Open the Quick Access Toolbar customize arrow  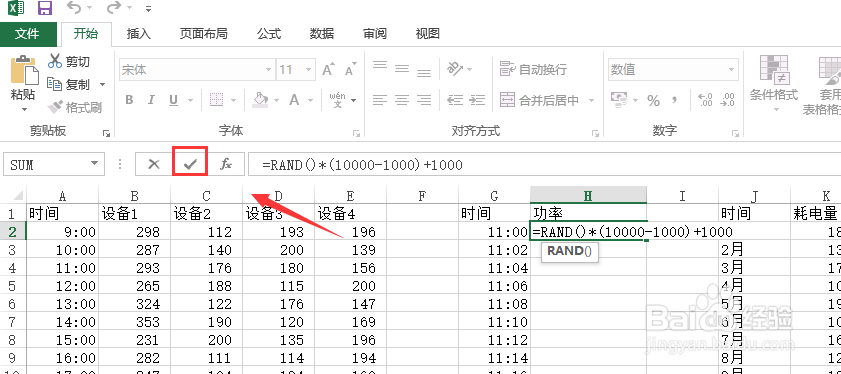coord(149,9)
